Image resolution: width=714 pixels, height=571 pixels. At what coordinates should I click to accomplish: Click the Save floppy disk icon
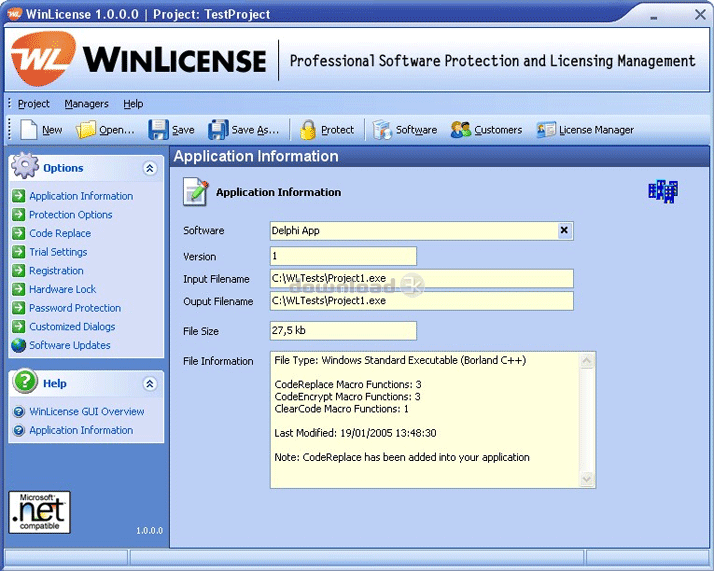158,130
